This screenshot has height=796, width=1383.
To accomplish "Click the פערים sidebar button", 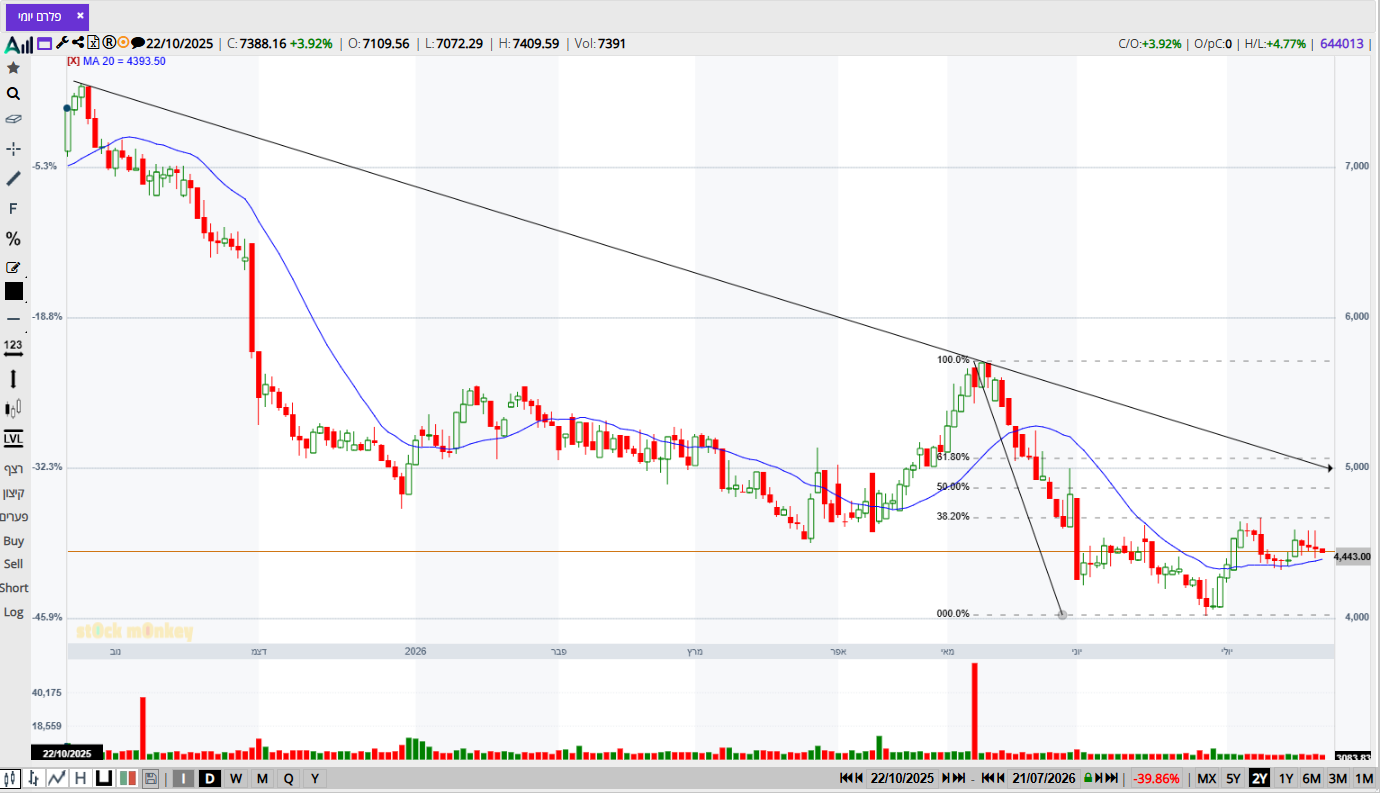I will [x=13, y=517].
